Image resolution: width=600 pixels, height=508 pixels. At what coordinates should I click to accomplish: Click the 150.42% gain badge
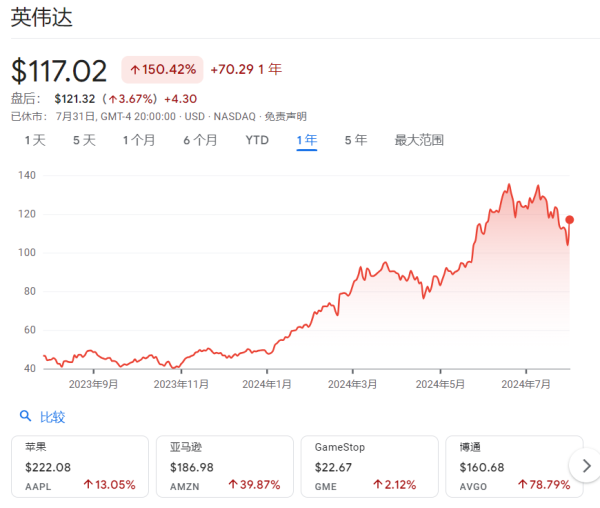coord(162,70)
